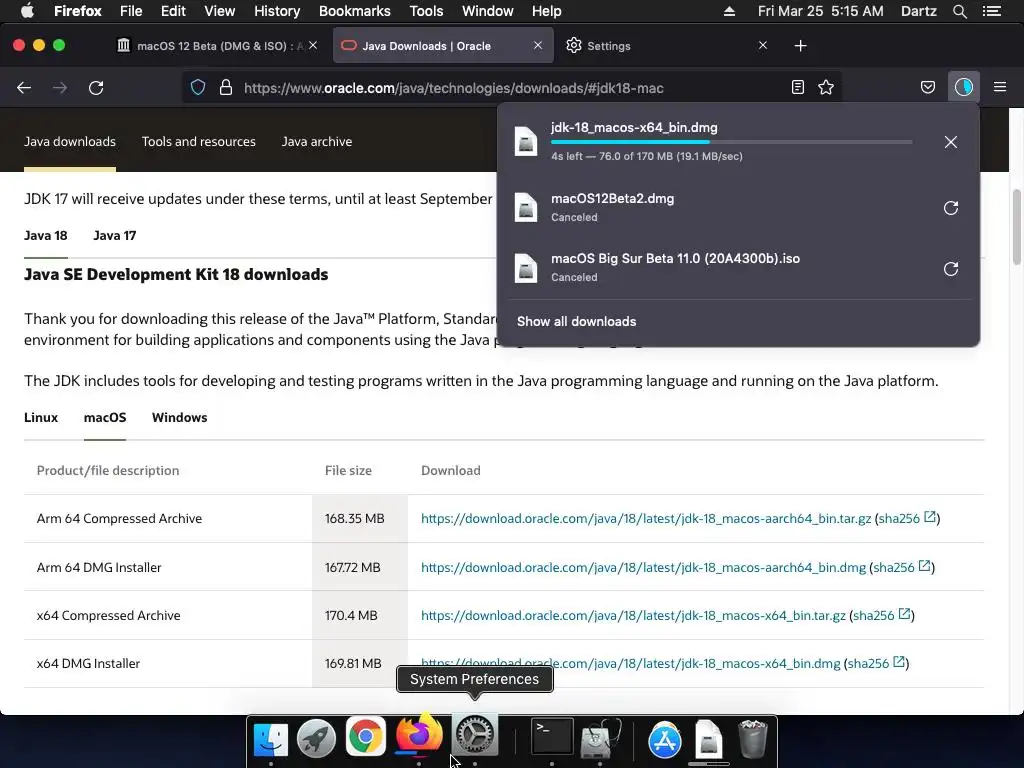Open the Trash in the Dock

click(x=752, y=739)
